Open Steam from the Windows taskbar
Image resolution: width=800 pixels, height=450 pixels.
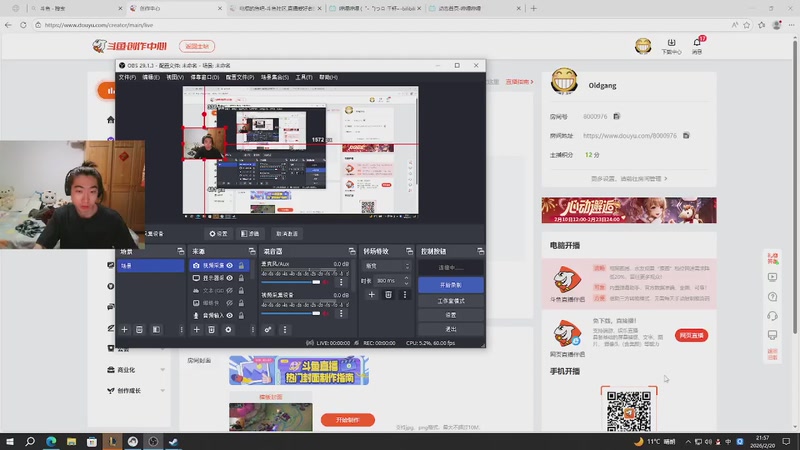(173, 441)
